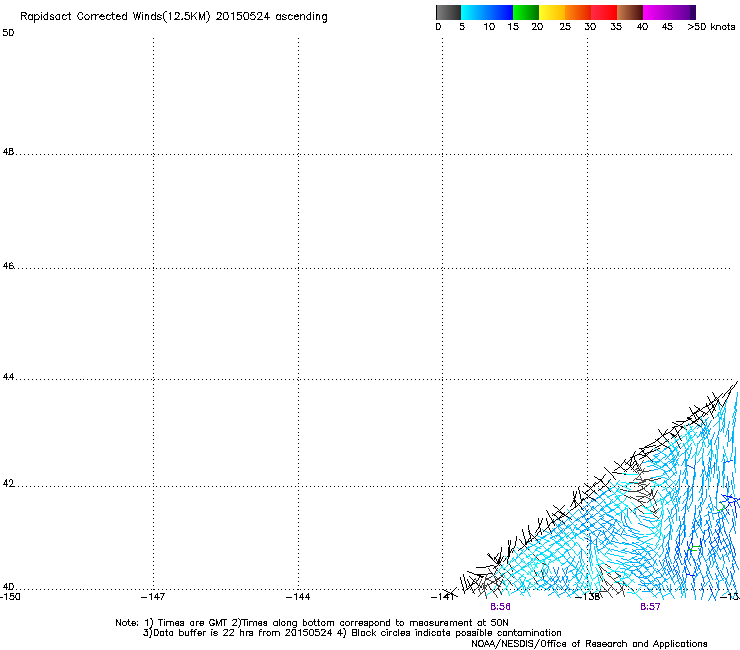Image resolution: width=740 pixels, height=650 pixels.
Task: Click the magenta-purple 40-50 knots color band
Action: 669,12
